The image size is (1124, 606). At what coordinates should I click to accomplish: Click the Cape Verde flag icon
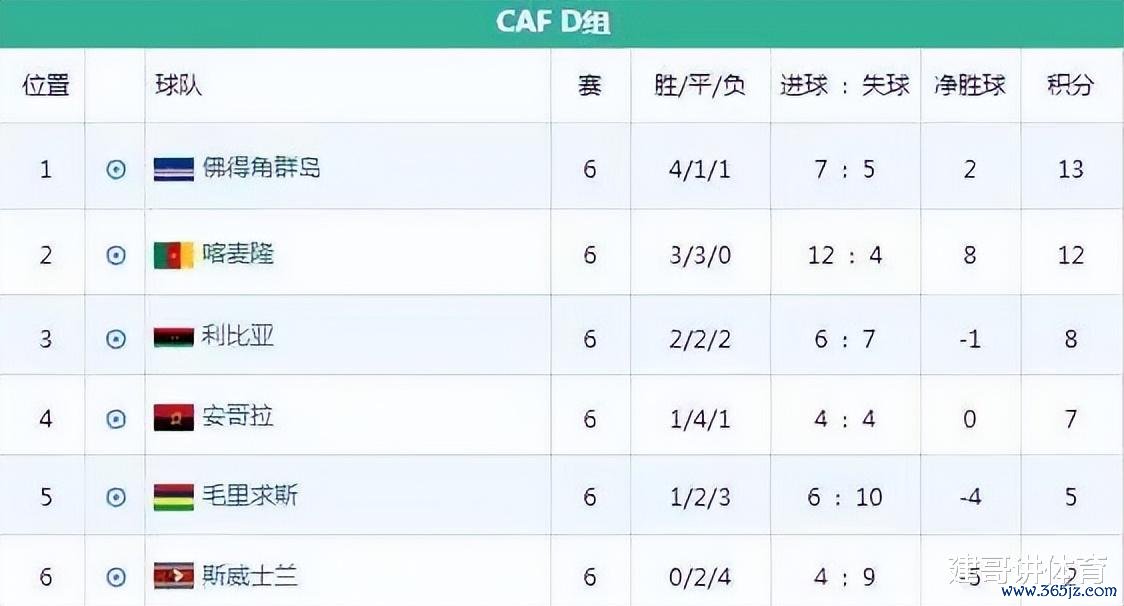coord(174,169)
